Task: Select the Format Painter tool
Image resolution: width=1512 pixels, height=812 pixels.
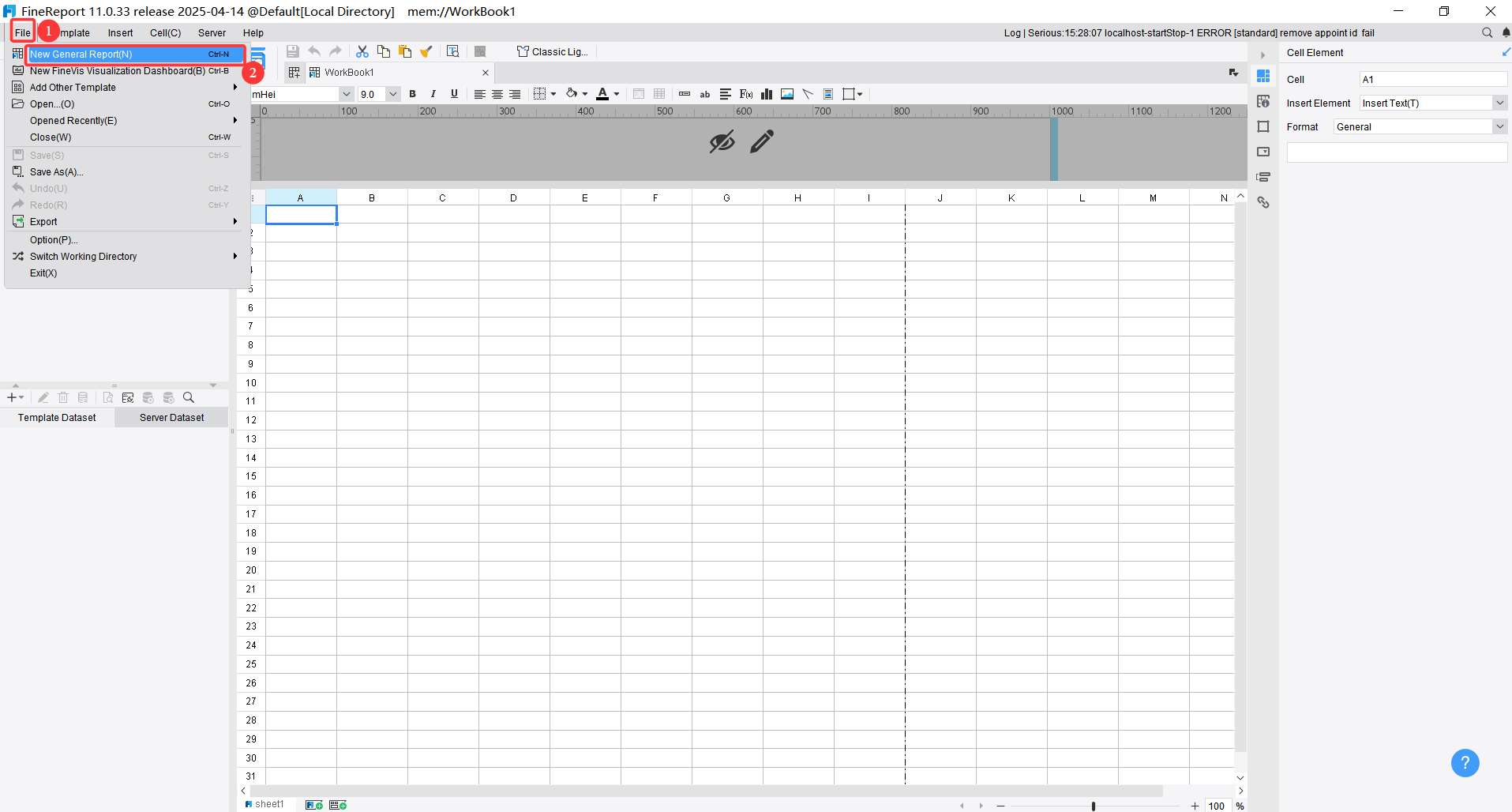Action: pos(426,51)
